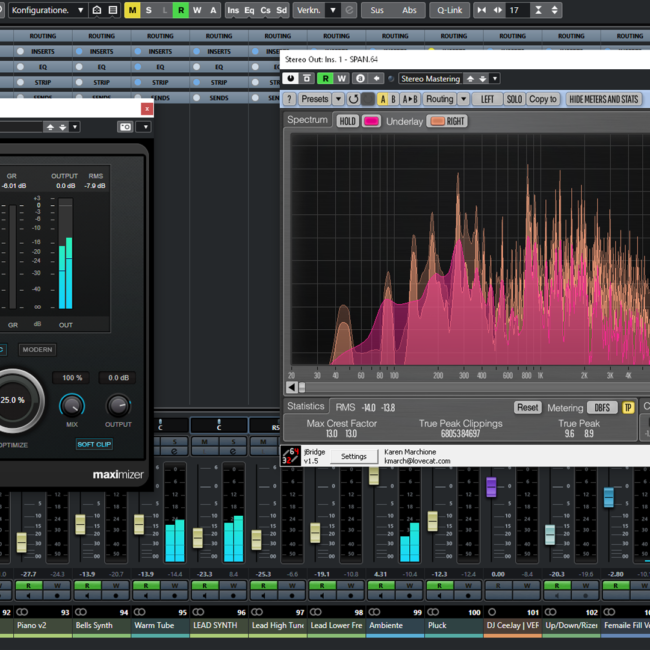The width and height of the screenshot is (650, 650).
Task: Click the Pluck channel volume fader
Action: point(432,521)
